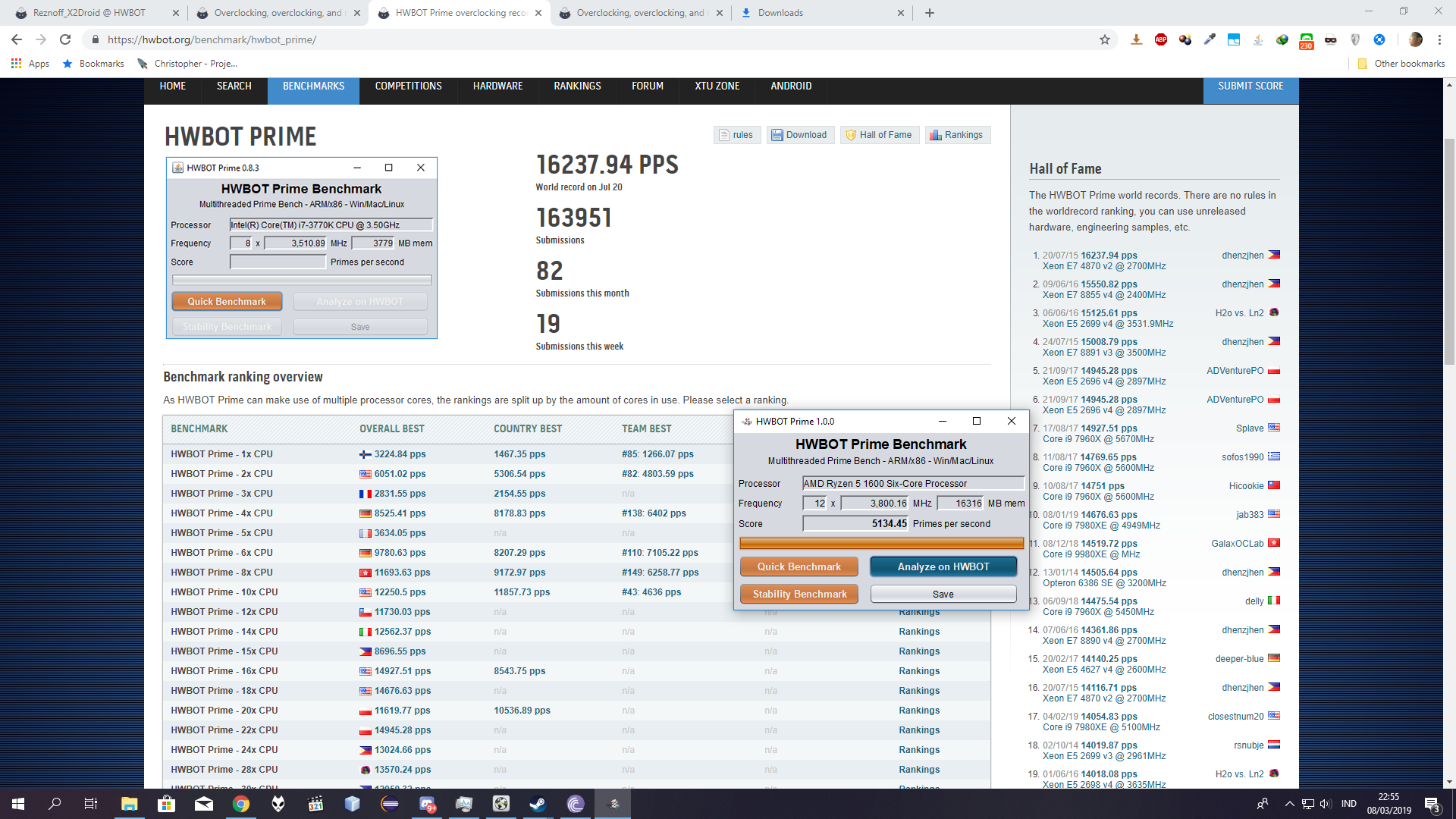The height and width of the screenshot is (819, 1456).
Task: Open the LINE extension with 230 badge
Action: 1306,40
